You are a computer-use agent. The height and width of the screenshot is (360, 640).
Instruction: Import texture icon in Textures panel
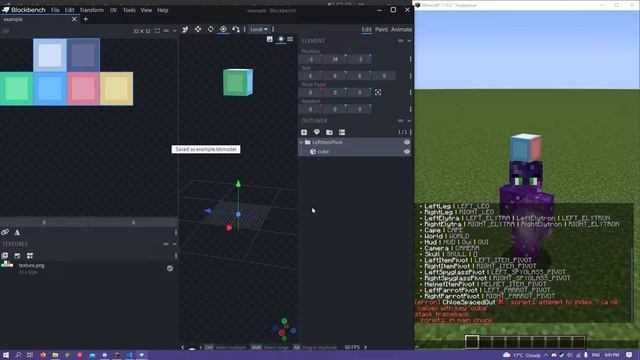tap(5, 256)
